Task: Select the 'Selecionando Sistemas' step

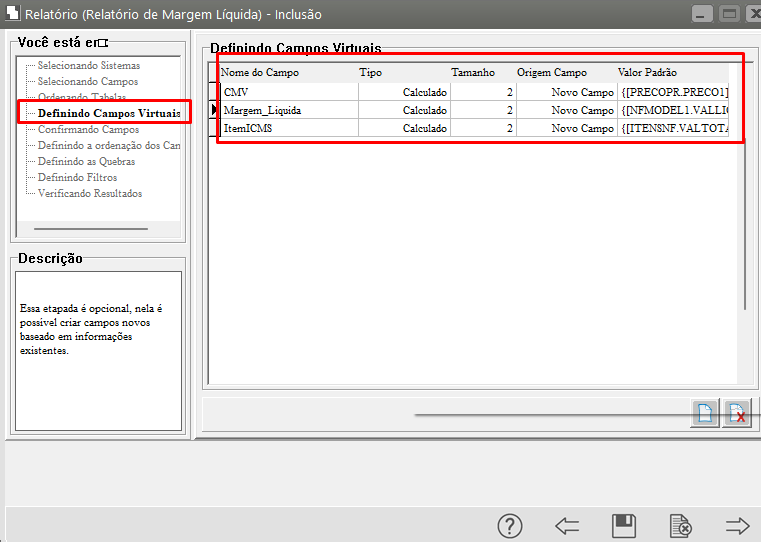Action: coord(89,66)
